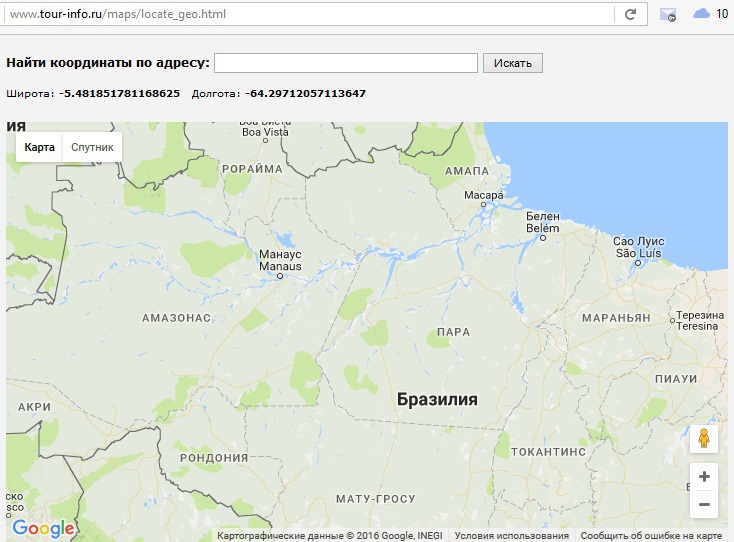Click the АМАПА state label
This screenshot has height=542, width=734.
467,171
